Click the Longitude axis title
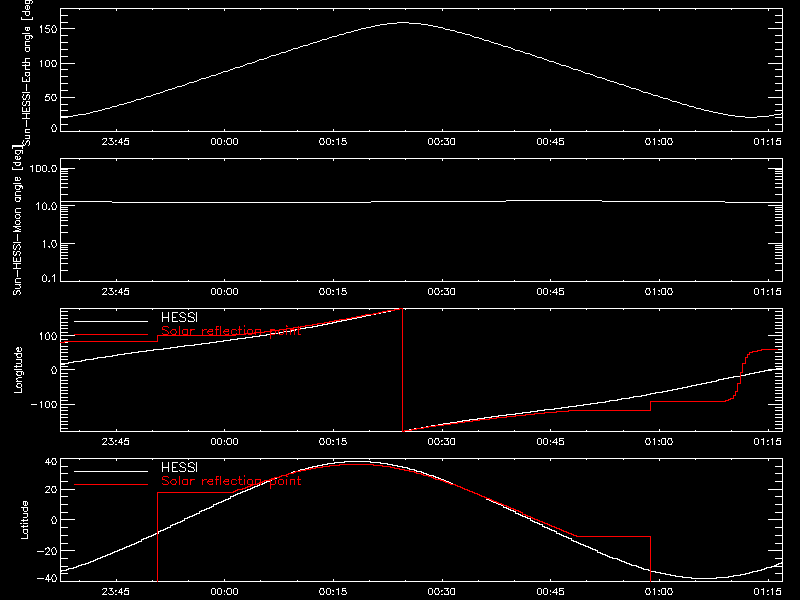Viewport: 800px width, 600px height. coord(18,370)
